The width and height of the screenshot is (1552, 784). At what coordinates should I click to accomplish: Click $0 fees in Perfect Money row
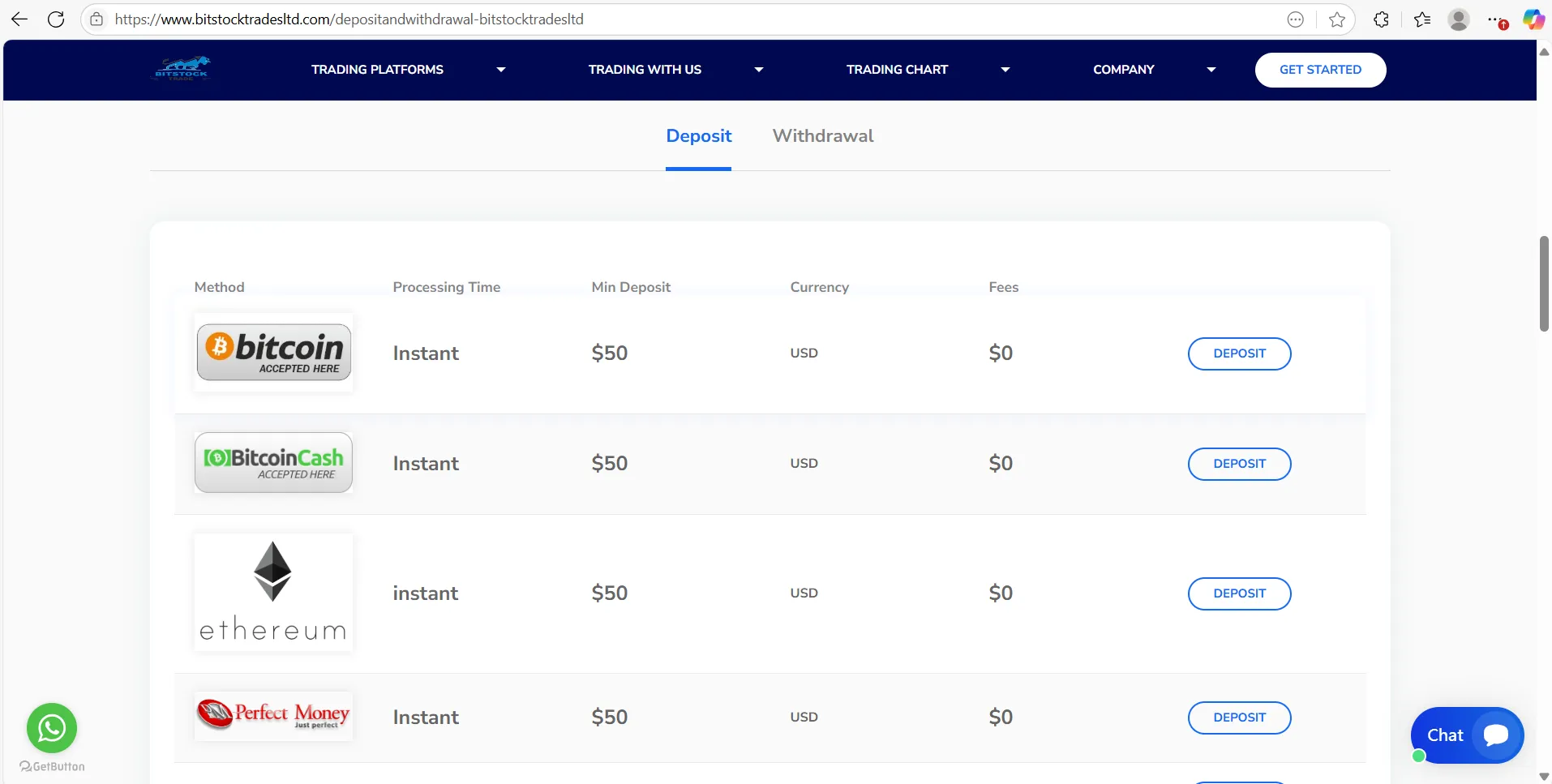1001,717
